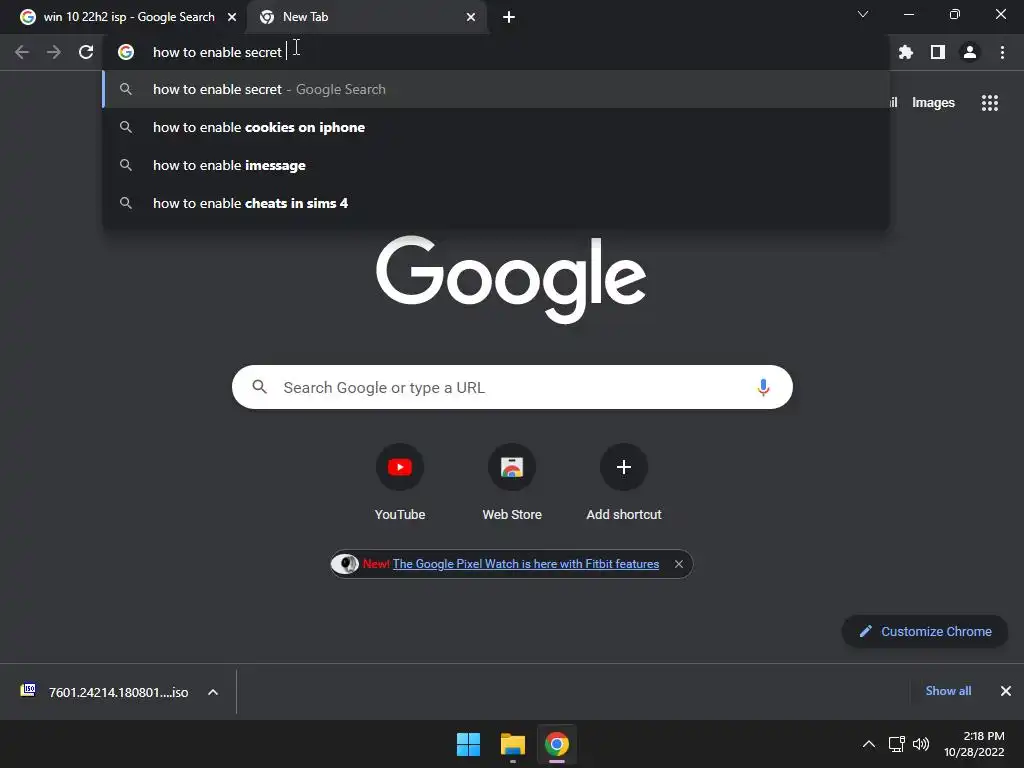This screenshot has height=768, width=1024.
Task: Click the Google logo doodle
Action: point(511,280)
